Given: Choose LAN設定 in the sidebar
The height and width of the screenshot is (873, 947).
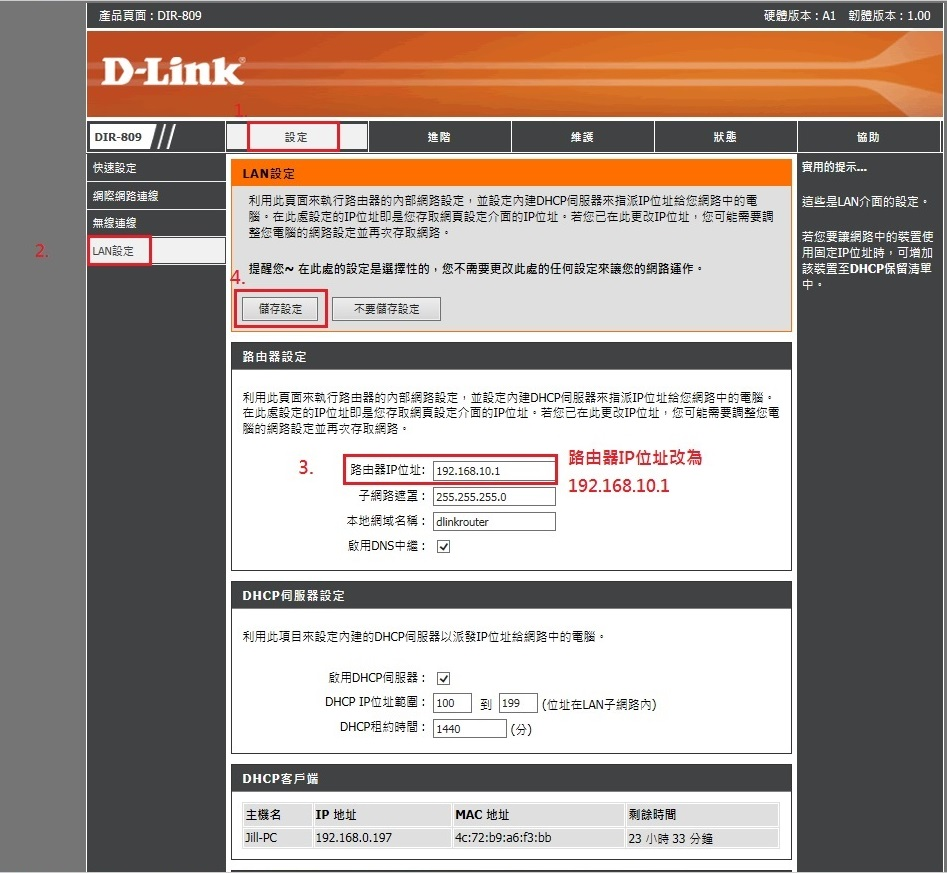Looking at the screenshot, I should (x=155, y=251).
